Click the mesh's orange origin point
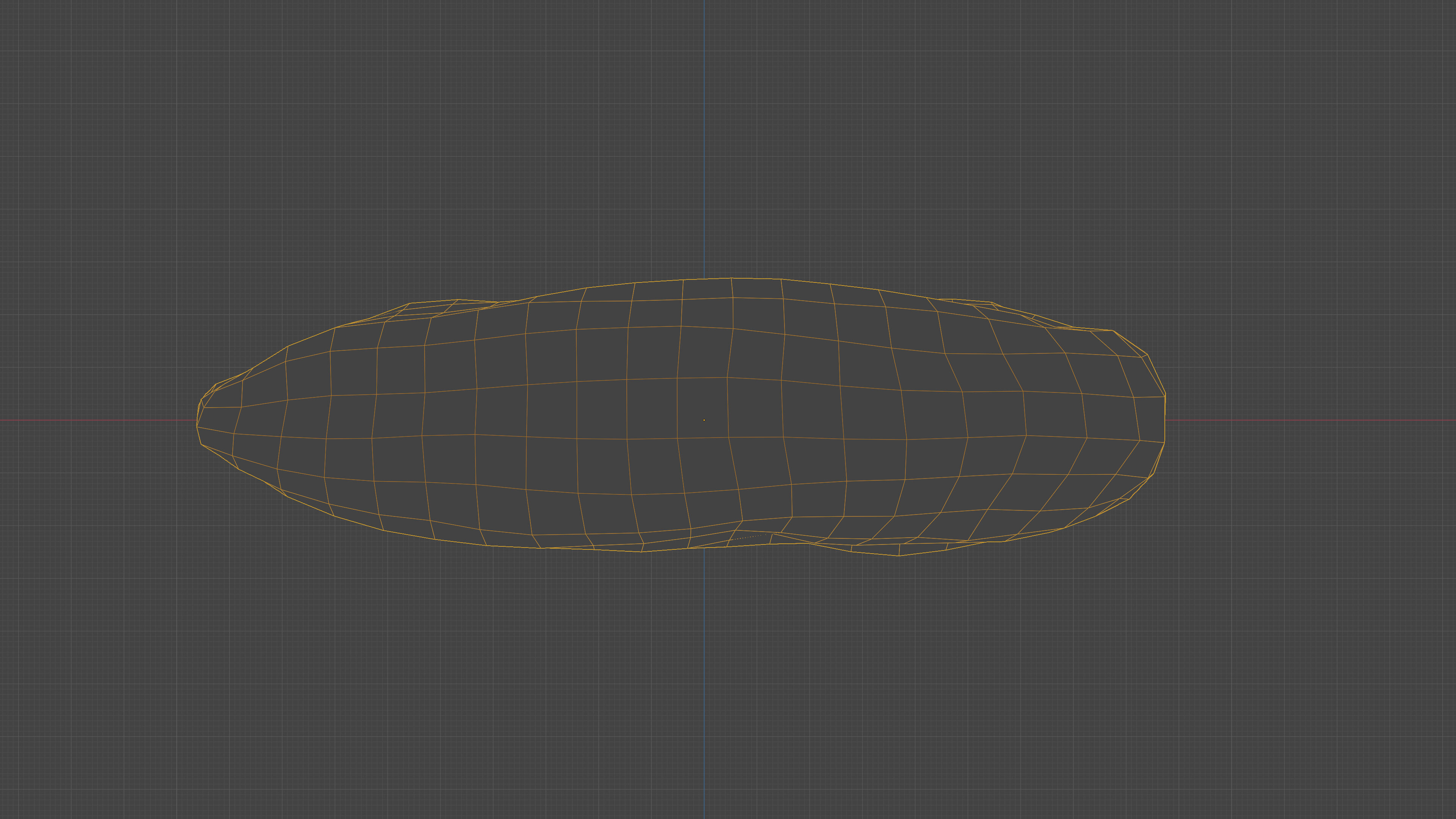The image size is (1456, 819). pyautogui.click(x=704, y=420)
